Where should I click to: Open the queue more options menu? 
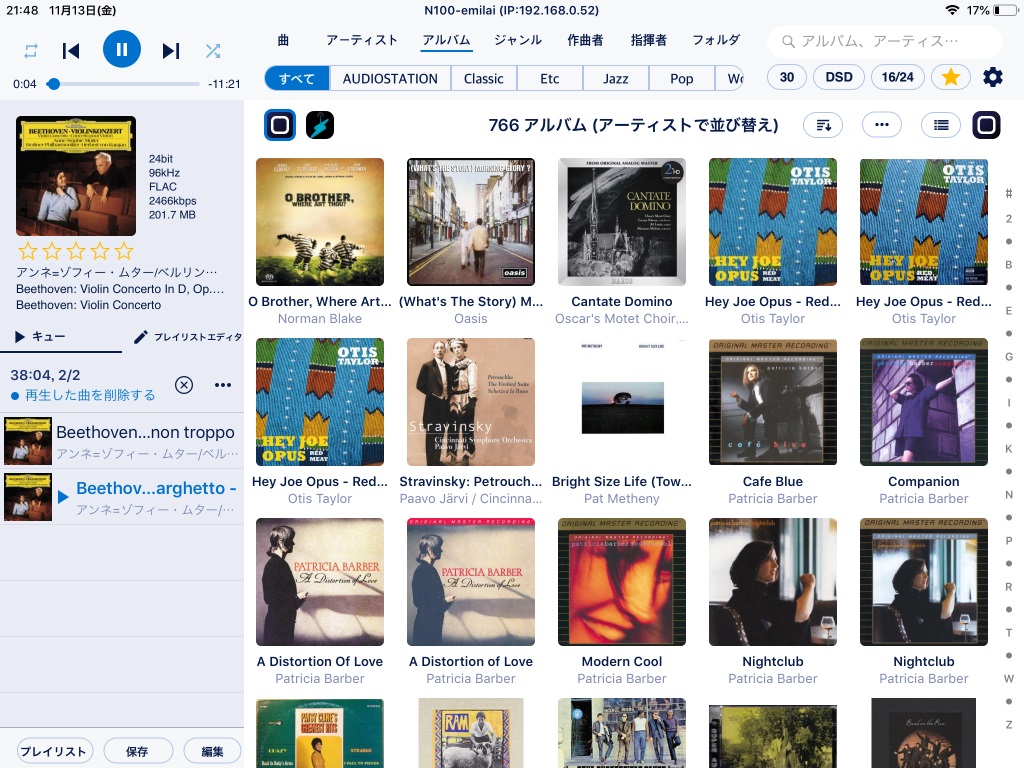click(x=223, y=385)
